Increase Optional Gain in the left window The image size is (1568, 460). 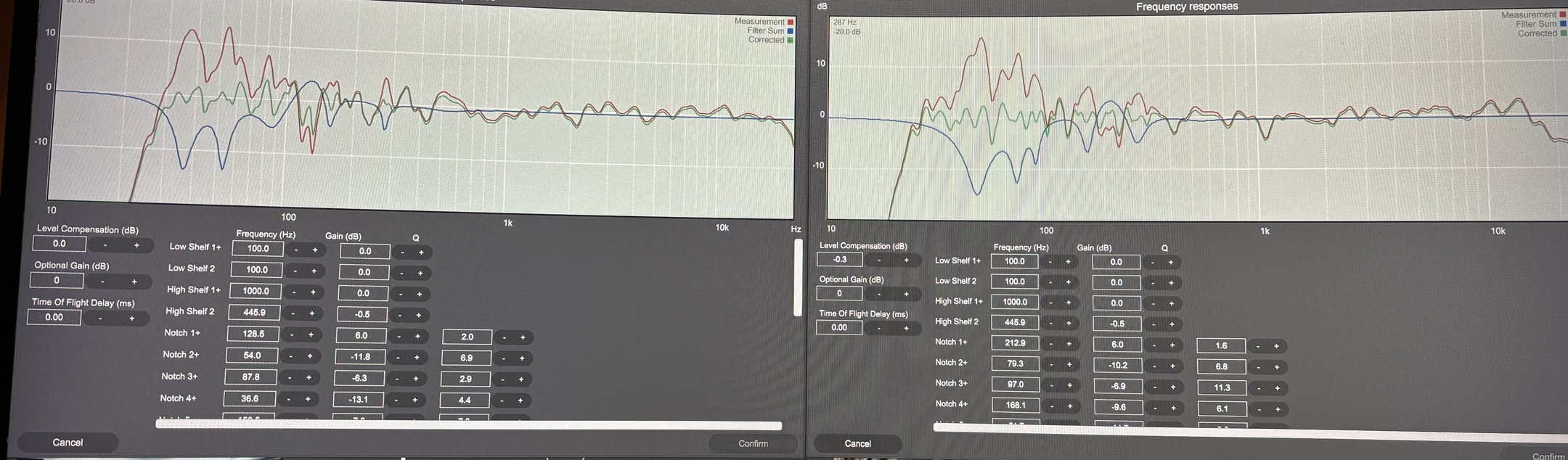(134, 282)
